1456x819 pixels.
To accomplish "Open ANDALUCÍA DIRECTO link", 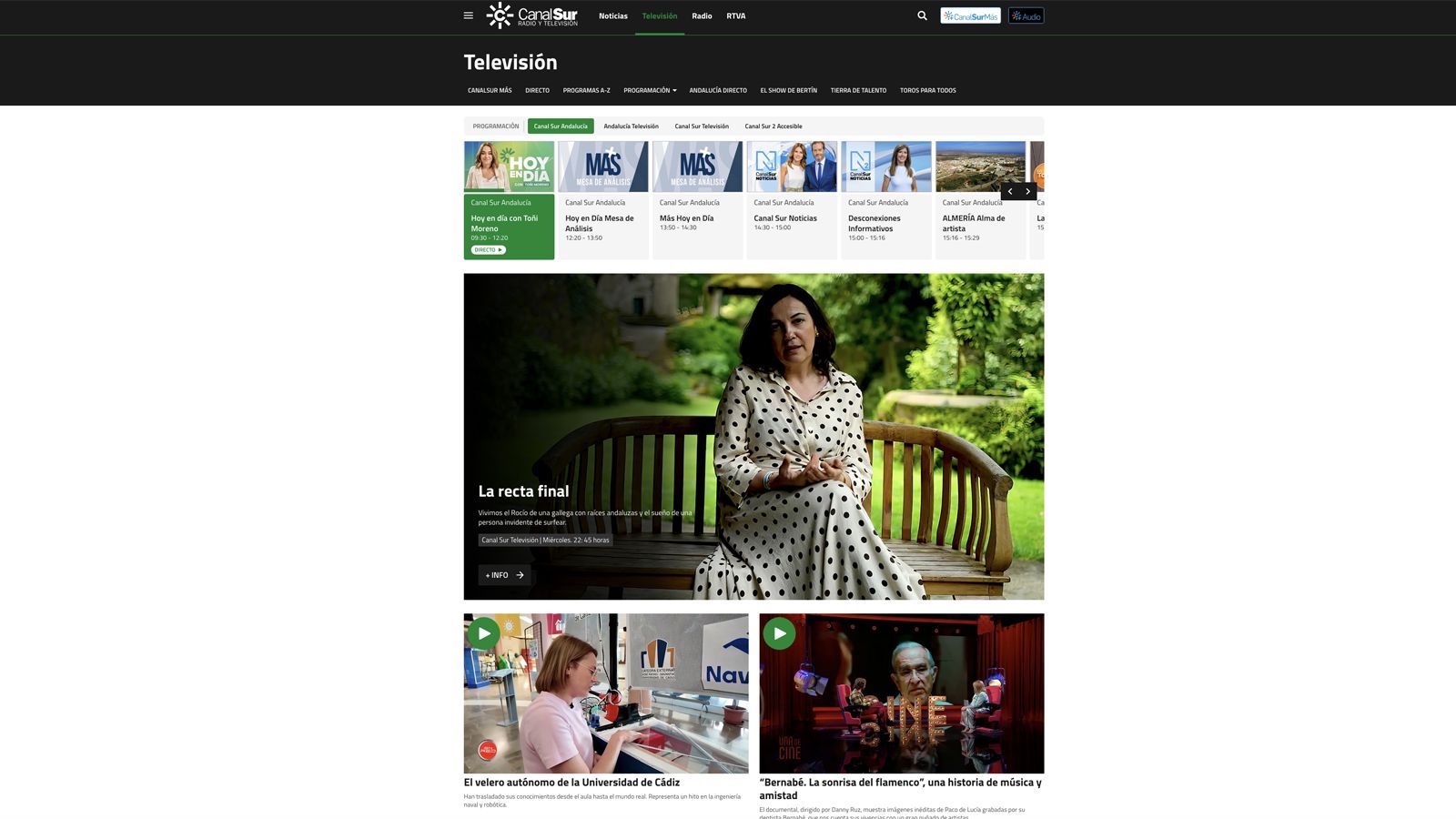I will pos(718,90).
